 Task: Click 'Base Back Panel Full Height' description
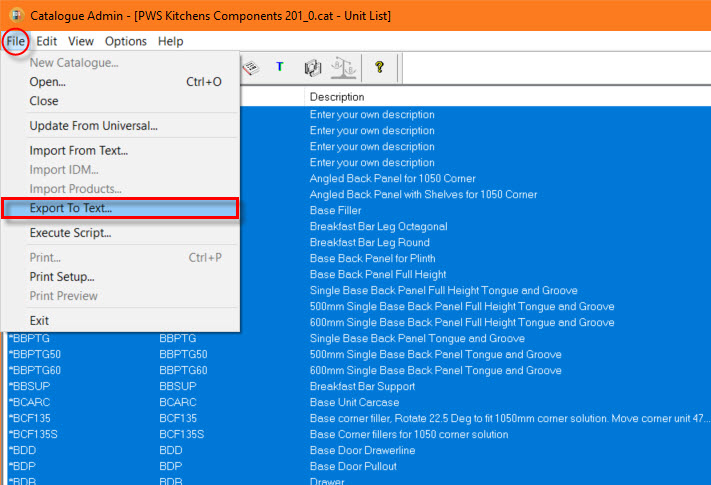click(x=378, y=275)
